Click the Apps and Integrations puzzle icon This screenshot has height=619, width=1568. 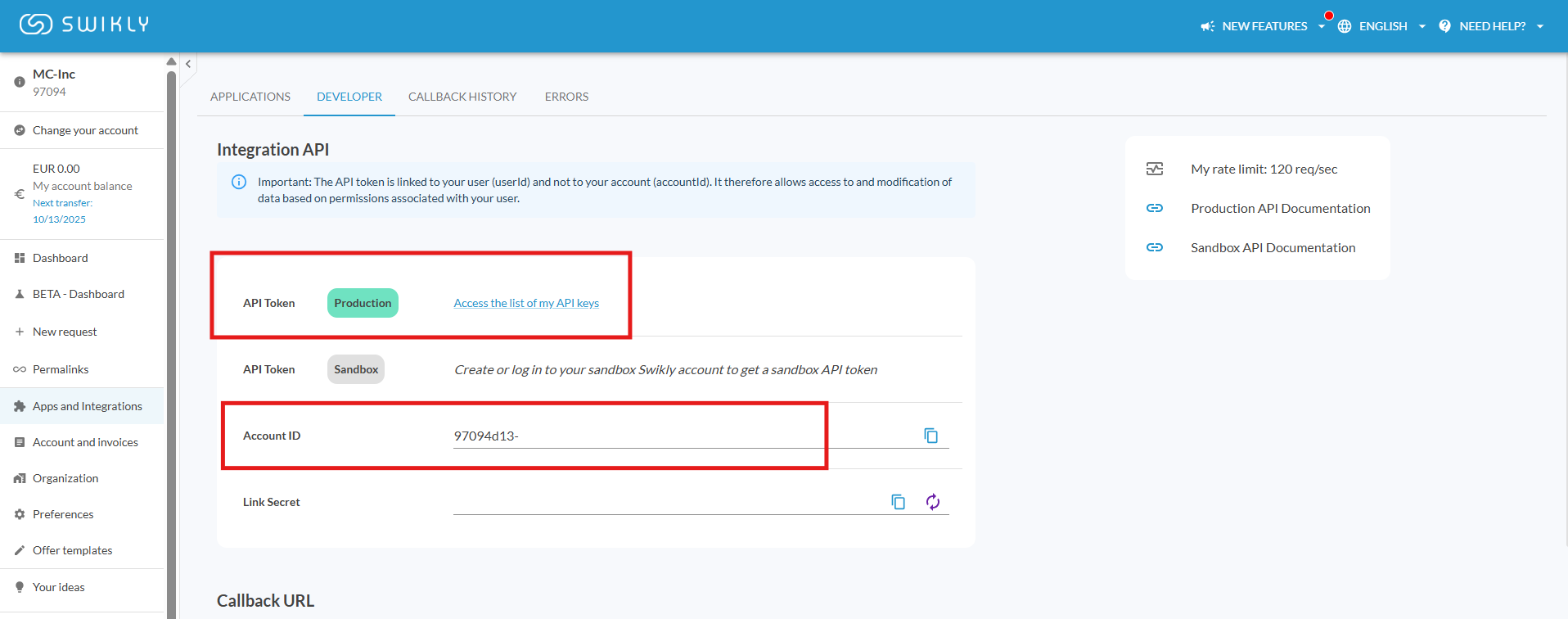20,406
